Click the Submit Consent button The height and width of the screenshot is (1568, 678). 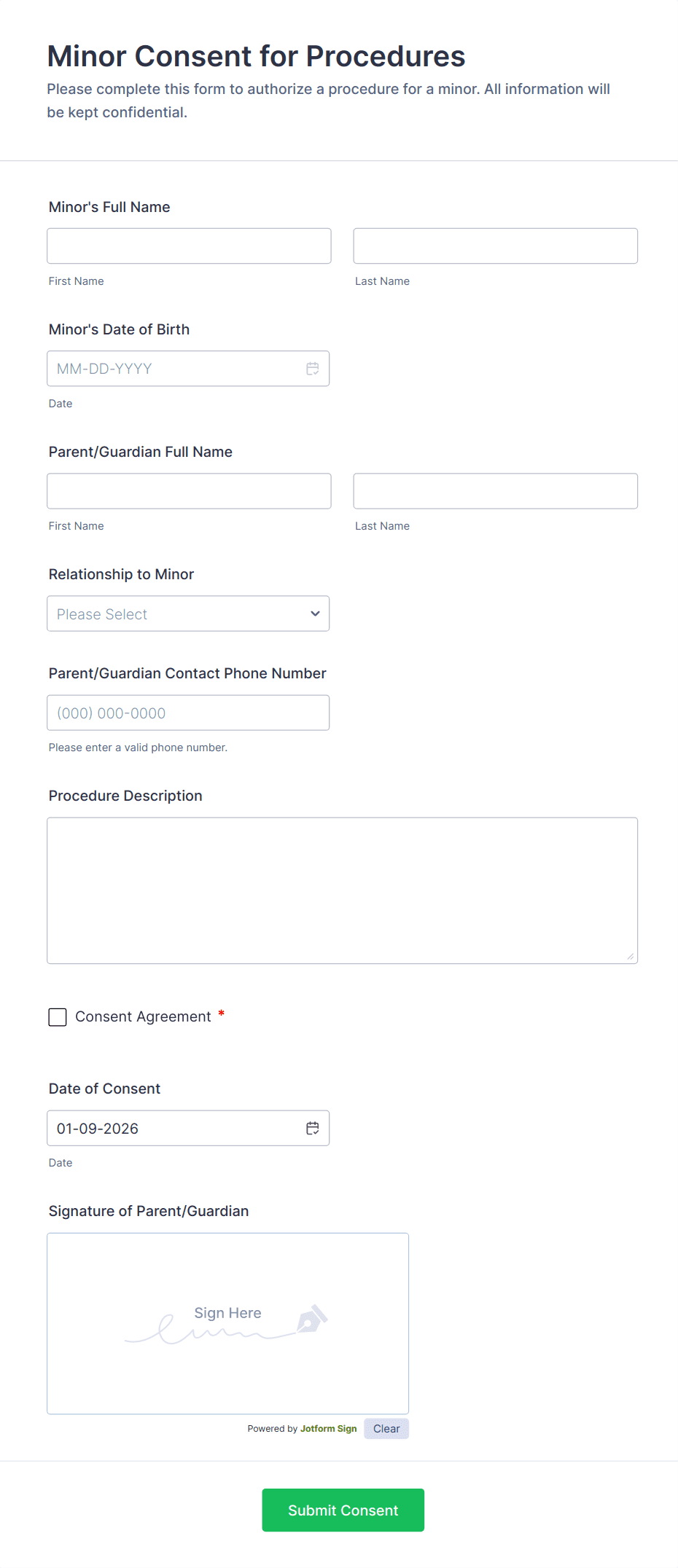[x=343, y=1510]
